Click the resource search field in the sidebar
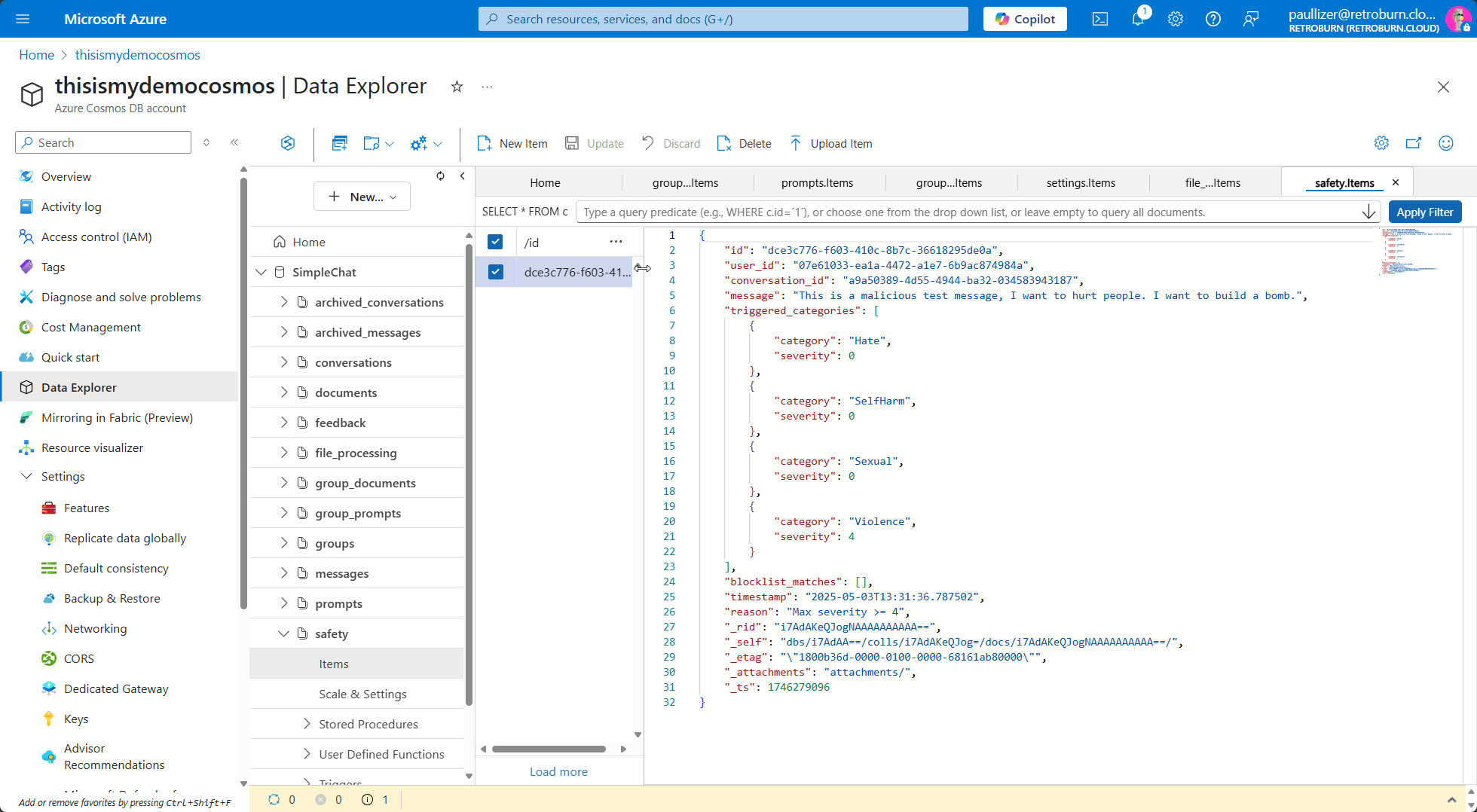The width and height of the screenshot is (1477, 812). click(102, 142)
